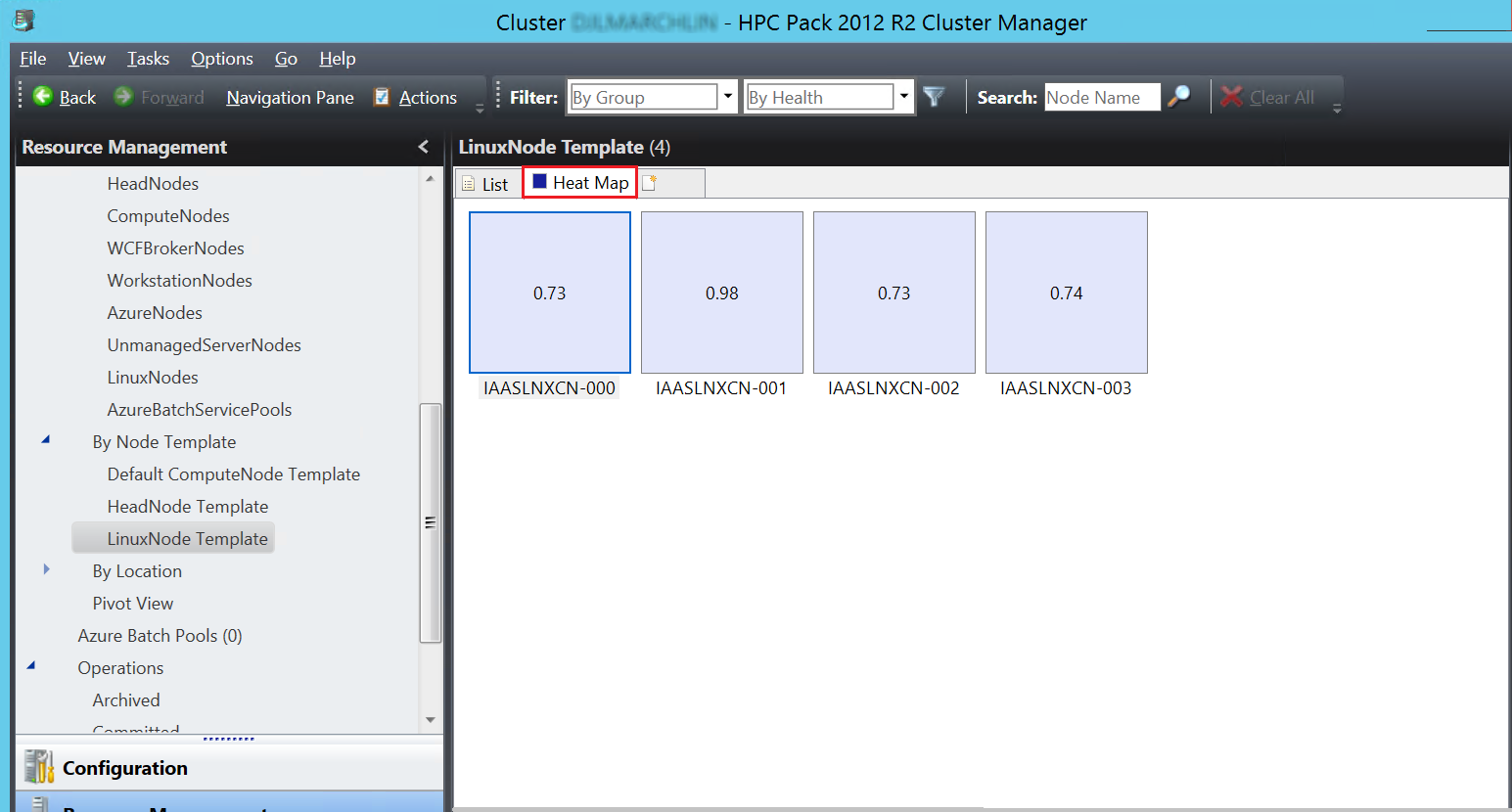Click the tree scroll up arrow
This screenshot has height=812, width=1512.
(431, 179)
